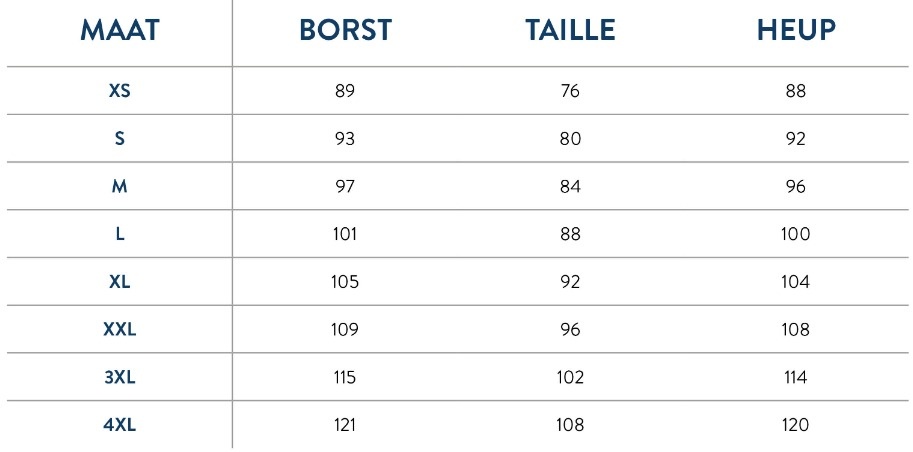Click the BORST value 101 for L
Viewport: 913px width, 452px height.
(345, 234)
